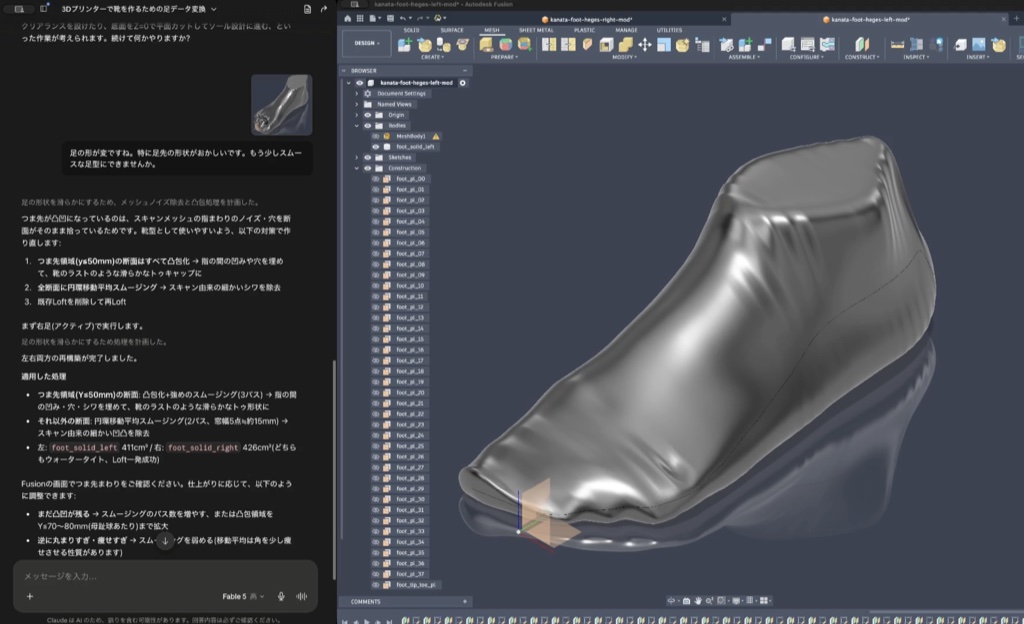Screen dimensions: 1024x624
Task: Collapse the Construction folder
Action: (357, 168)
